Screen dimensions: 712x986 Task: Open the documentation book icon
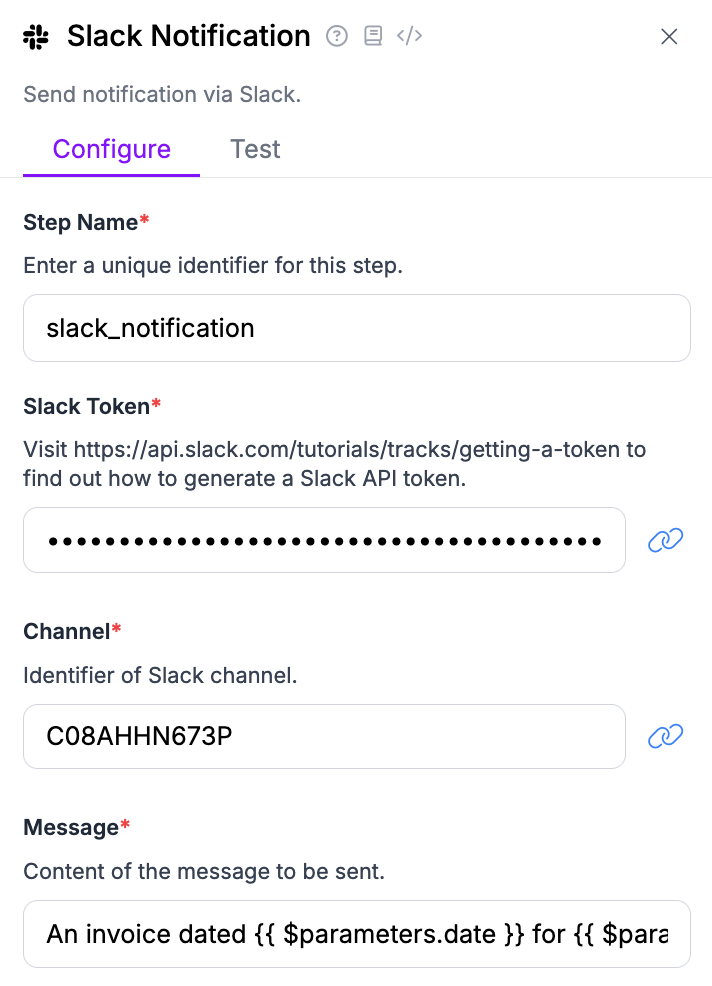(373, 37)
